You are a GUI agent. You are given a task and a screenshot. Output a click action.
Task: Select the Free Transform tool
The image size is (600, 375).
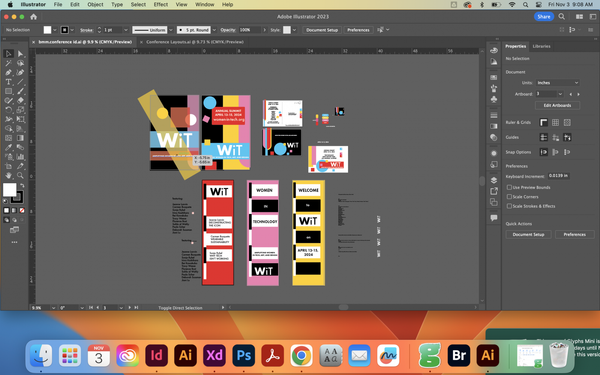click(x=20, y=119)
